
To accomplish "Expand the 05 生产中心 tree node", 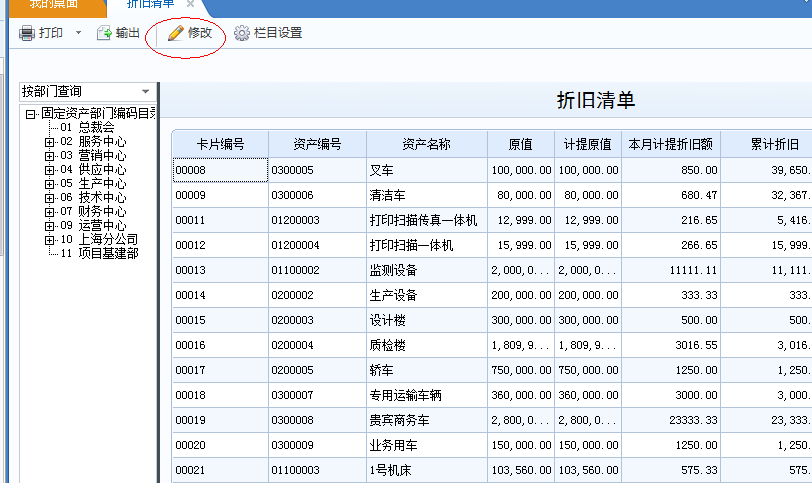I will point(49,184).
